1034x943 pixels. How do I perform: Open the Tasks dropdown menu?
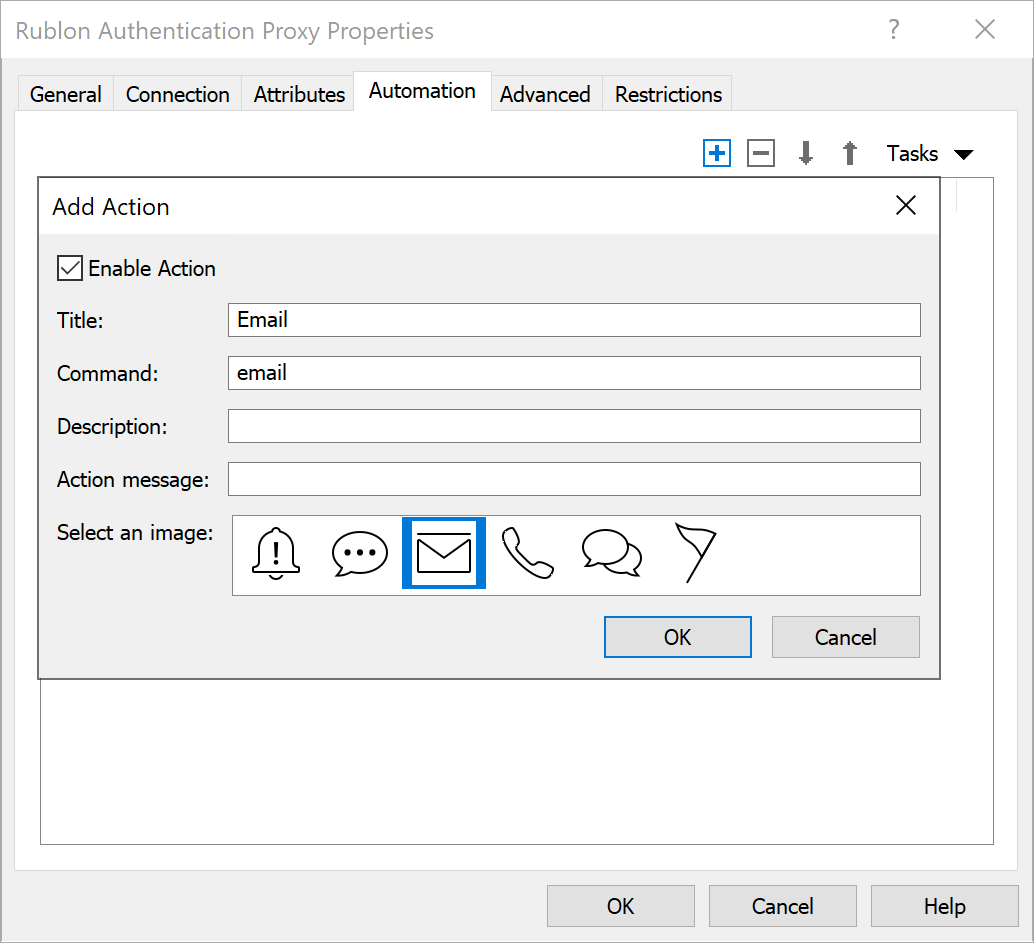929,153
